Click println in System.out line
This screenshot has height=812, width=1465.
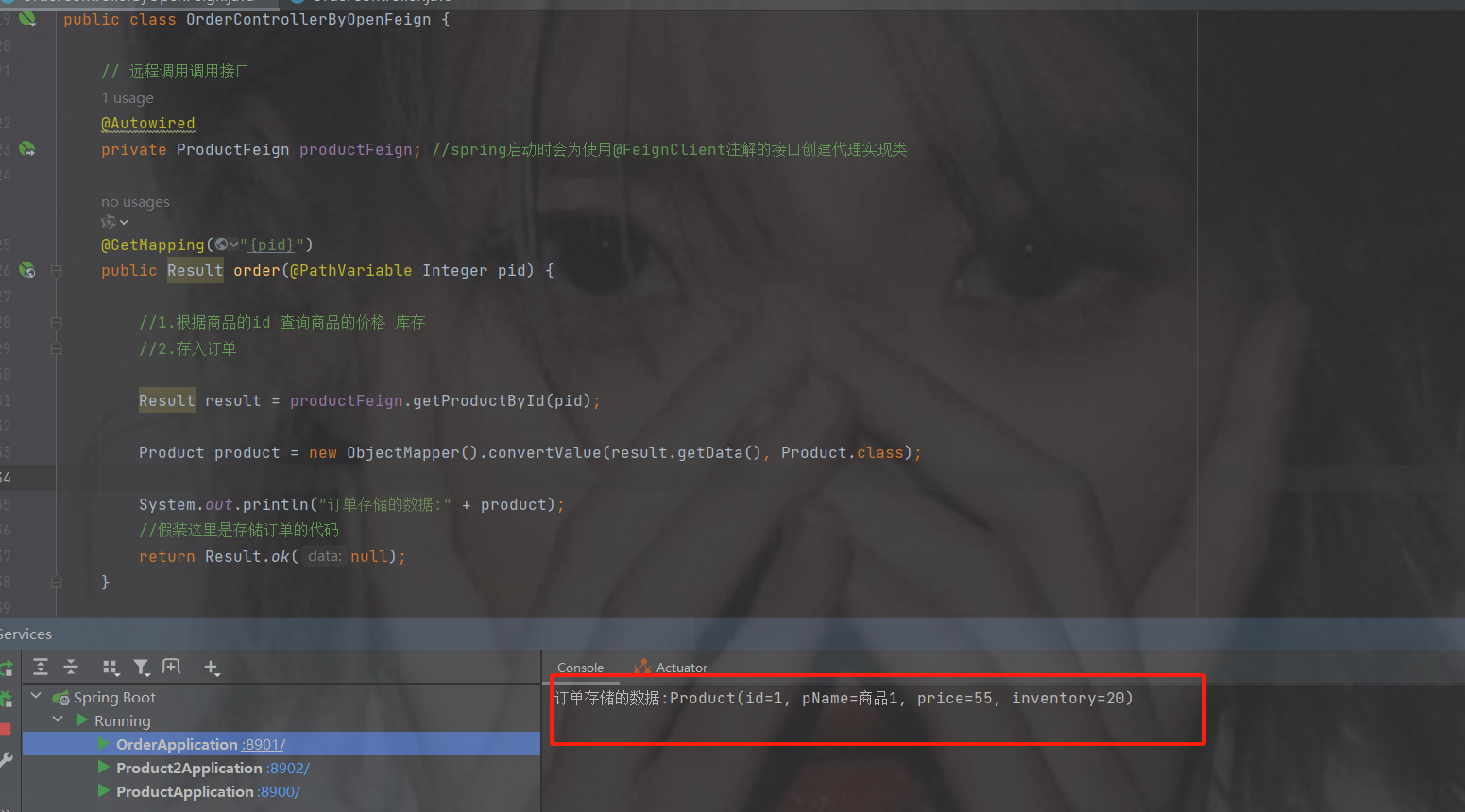tap(276, 504)
